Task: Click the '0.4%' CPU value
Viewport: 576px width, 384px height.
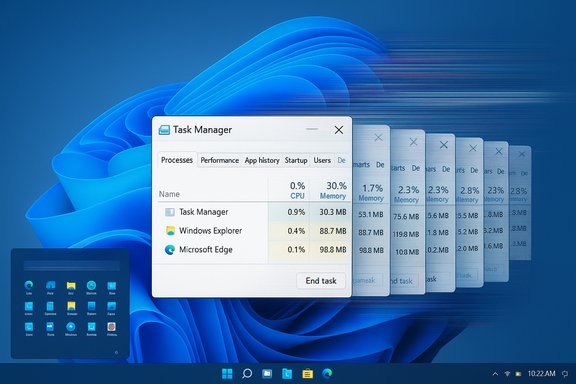Action: click(296, 231)
